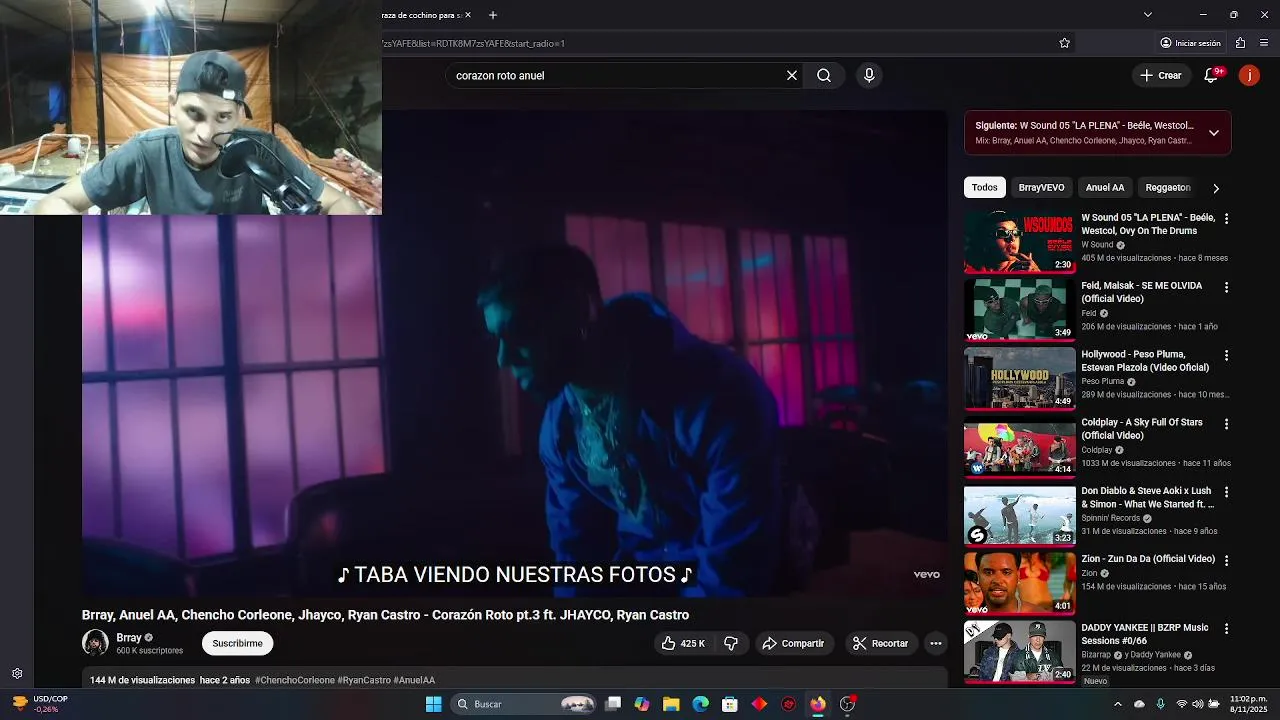1280x720 pixels.
Task: Select the Reggaeton filter chip
Action: click(x=1168, y=187)
